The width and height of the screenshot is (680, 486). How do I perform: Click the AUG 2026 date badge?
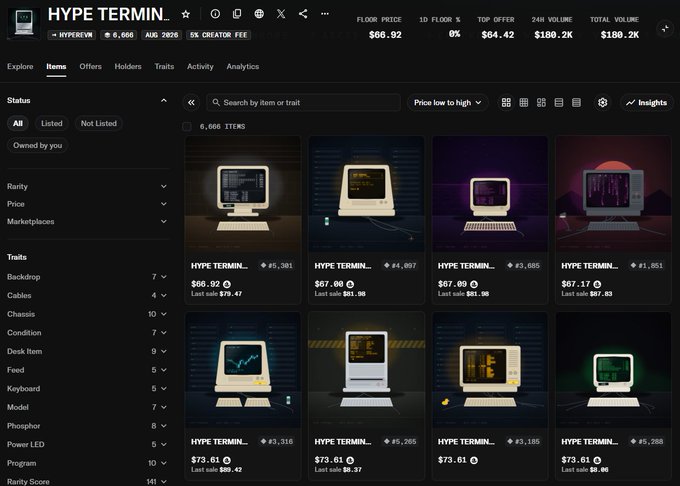pyautogui.click(x=162, y=35)
